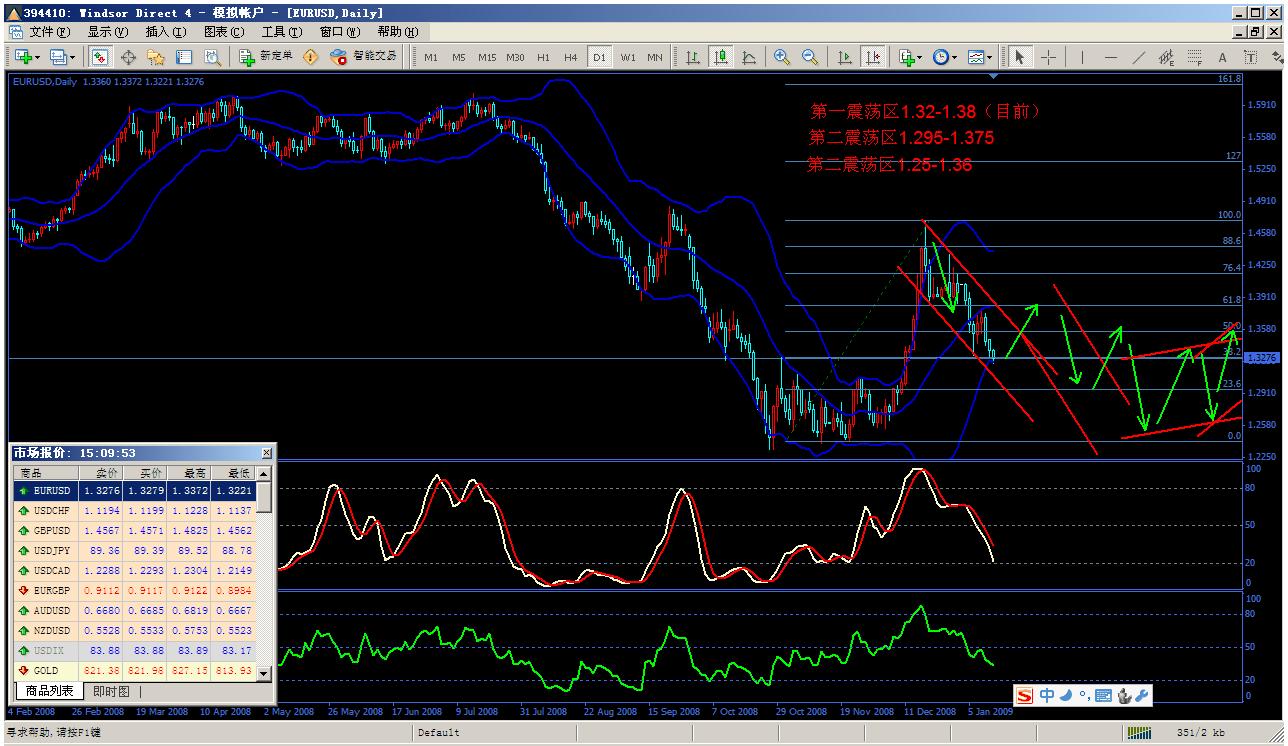Zoom in on the chart
The width and height of the screenshot is (1288, 746).
click(781, 57)
